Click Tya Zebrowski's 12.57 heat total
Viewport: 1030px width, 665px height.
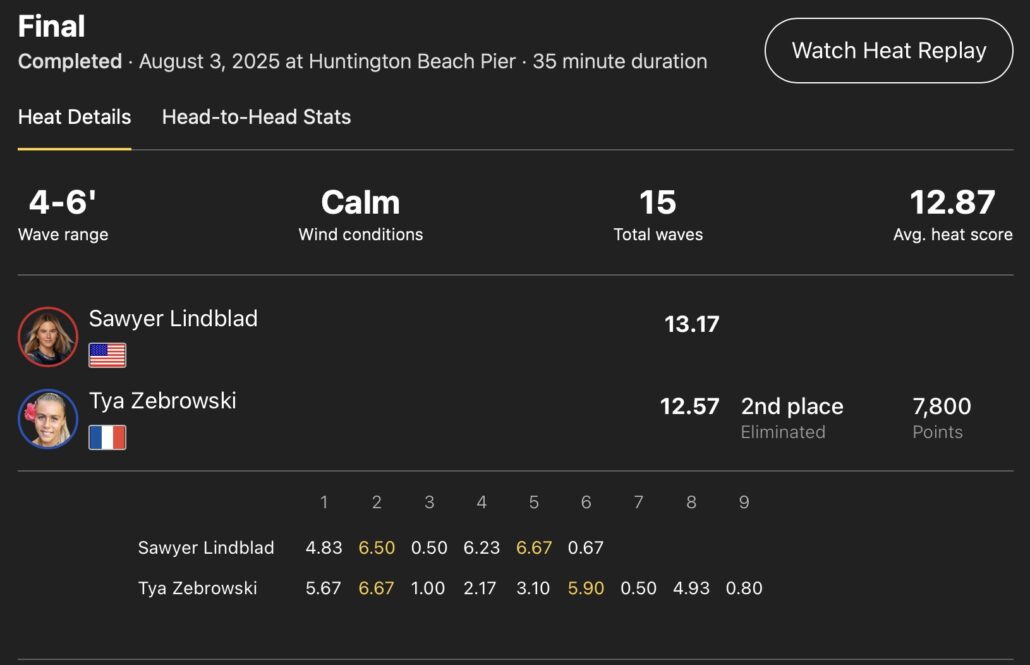[689, 406]
